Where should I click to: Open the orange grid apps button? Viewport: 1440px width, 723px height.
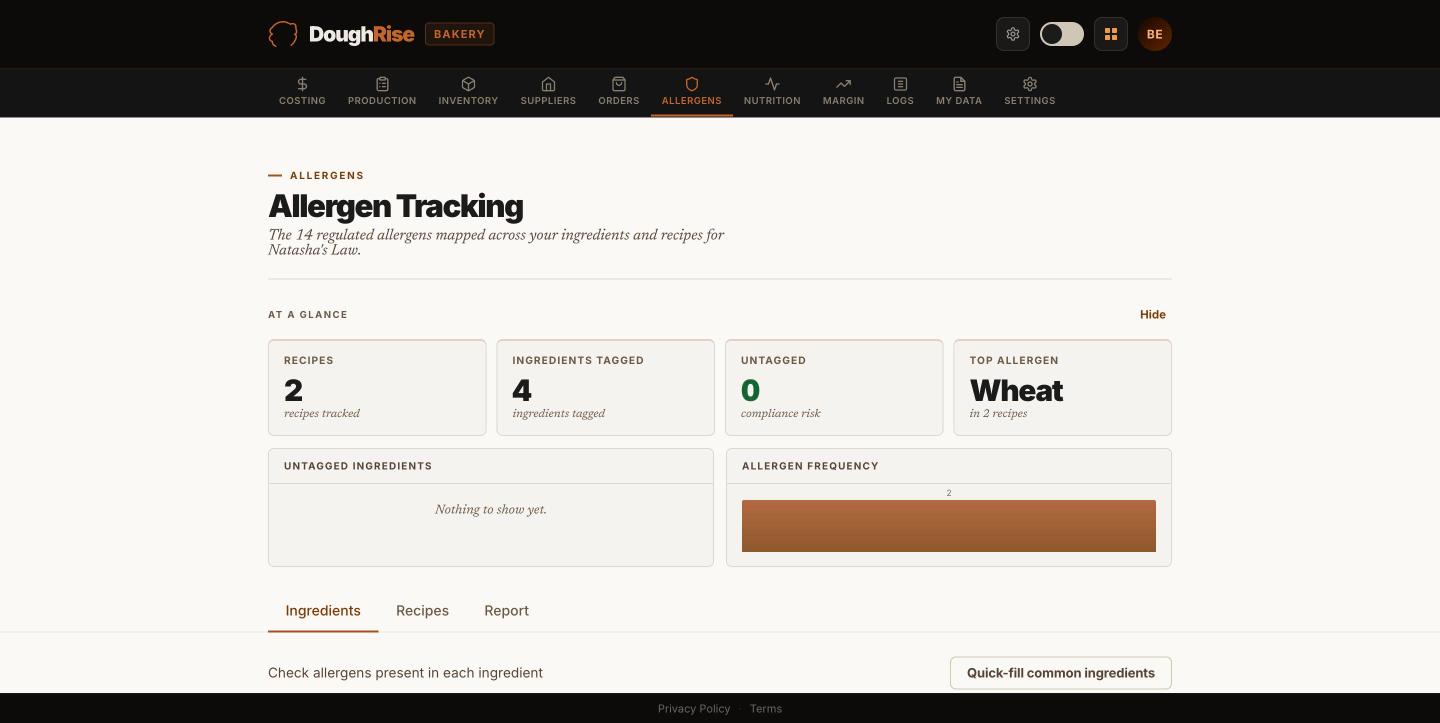1111,34
